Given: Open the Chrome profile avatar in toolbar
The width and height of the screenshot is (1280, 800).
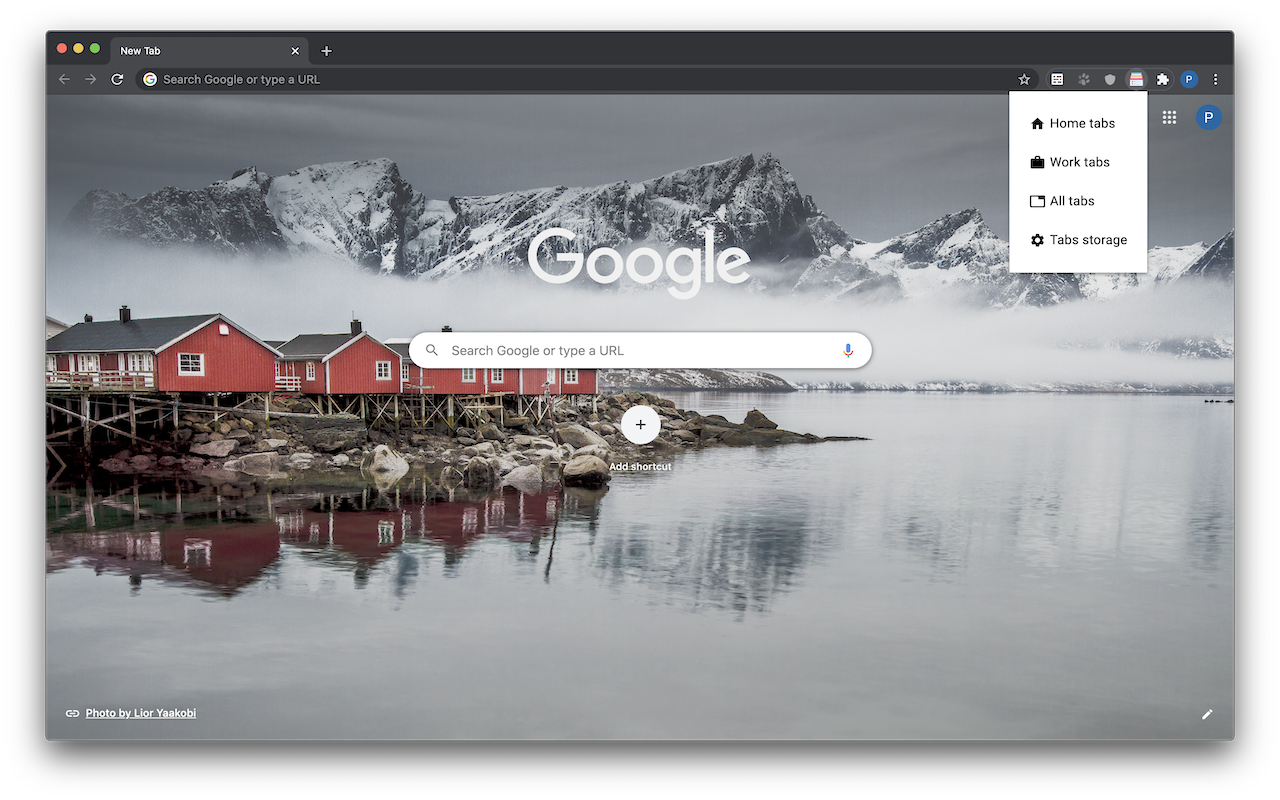Looking at the screenshot, I should 1189,79.
